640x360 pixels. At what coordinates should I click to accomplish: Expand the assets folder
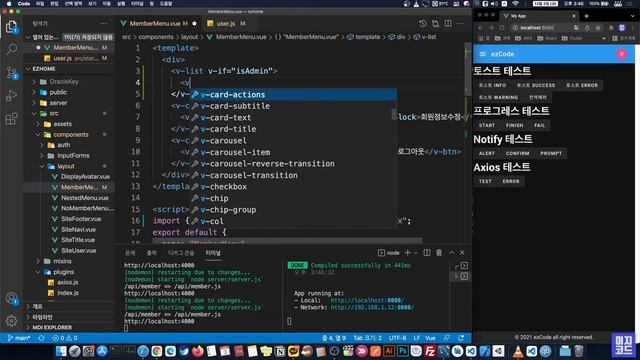62,124
